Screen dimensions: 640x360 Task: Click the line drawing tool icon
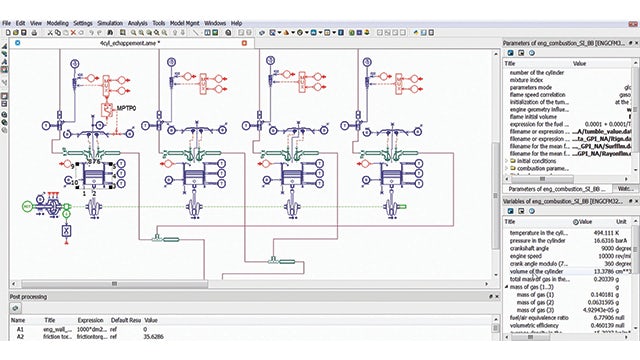(196, 33)
